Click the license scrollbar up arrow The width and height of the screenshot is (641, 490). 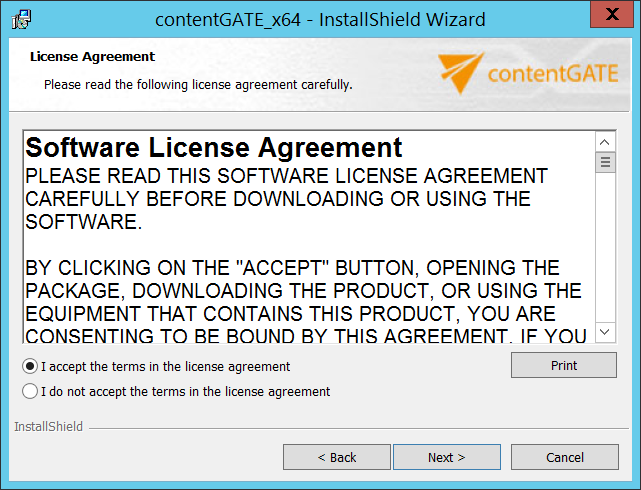605,142
